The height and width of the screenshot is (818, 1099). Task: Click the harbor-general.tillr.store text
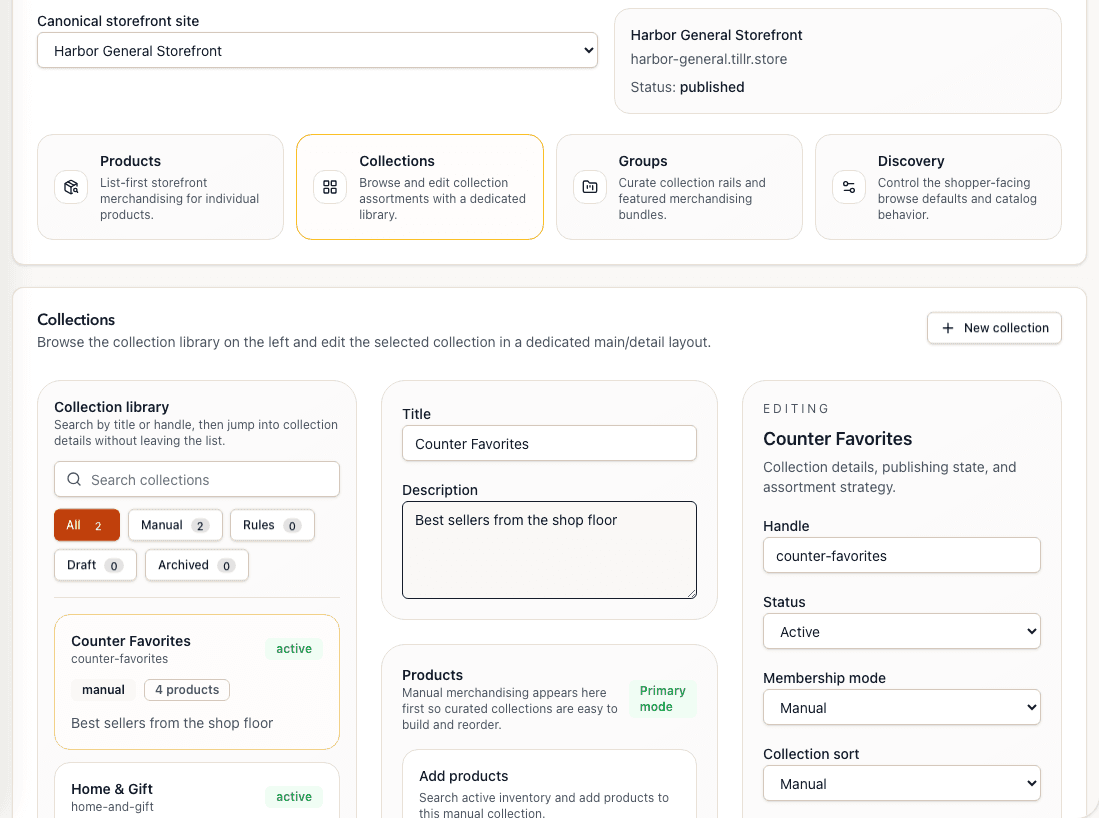709,59
